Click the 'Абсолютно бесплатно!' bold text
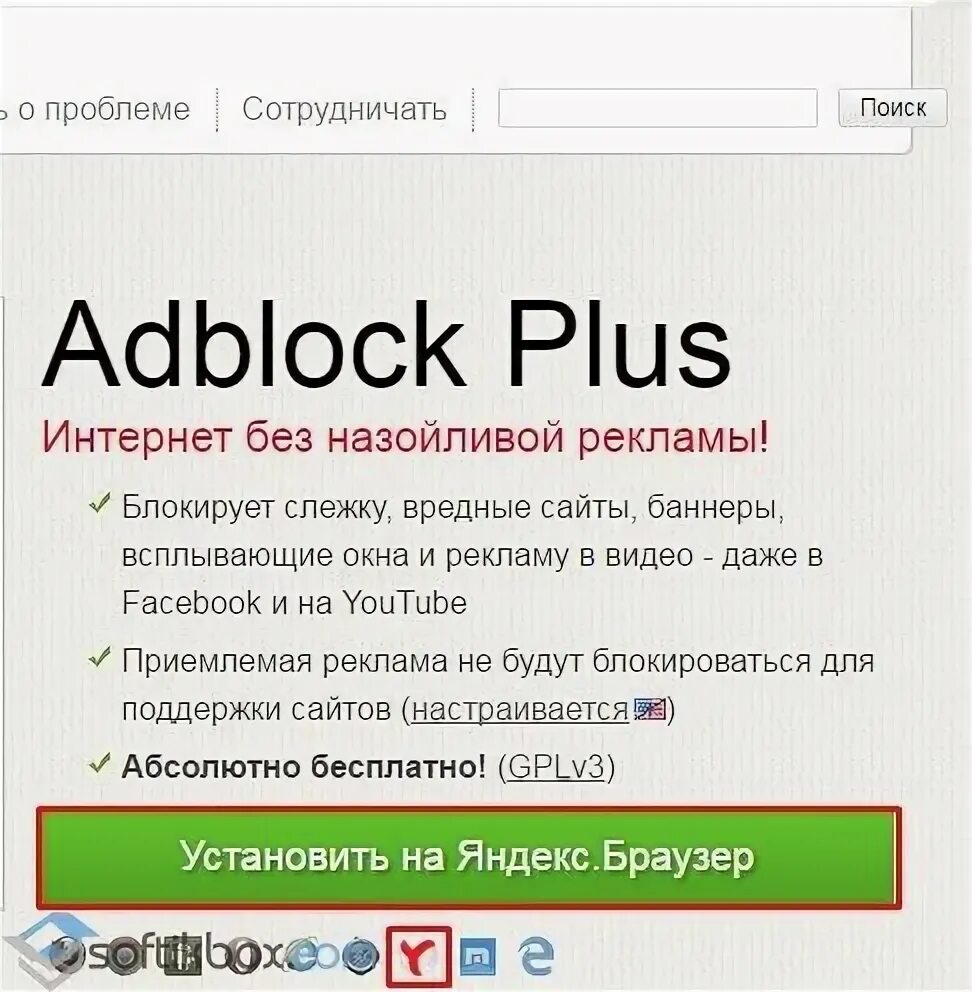 click(x=304, y=767)
